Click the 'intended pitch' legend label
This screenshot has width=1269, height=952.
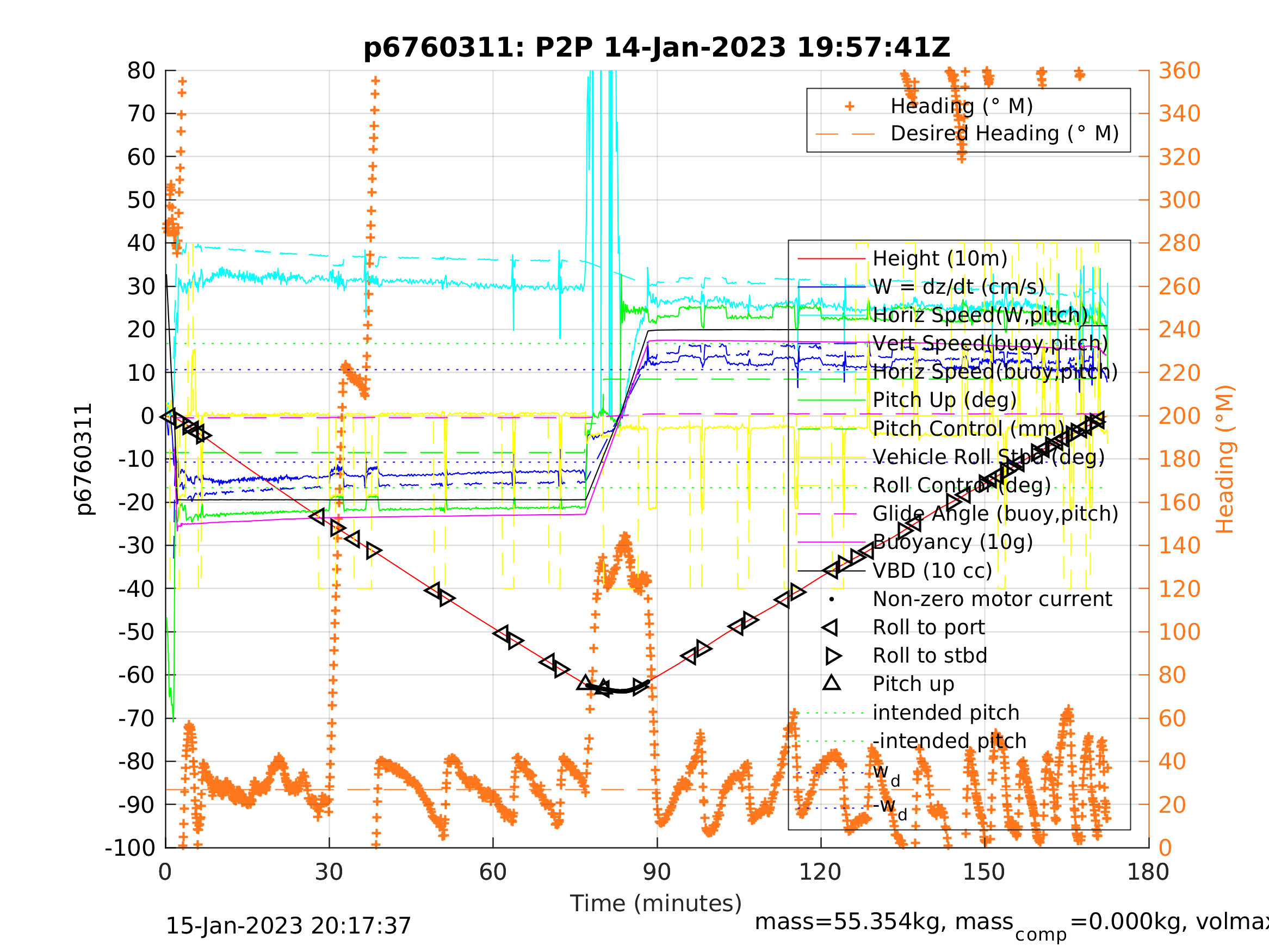point(945,713)
